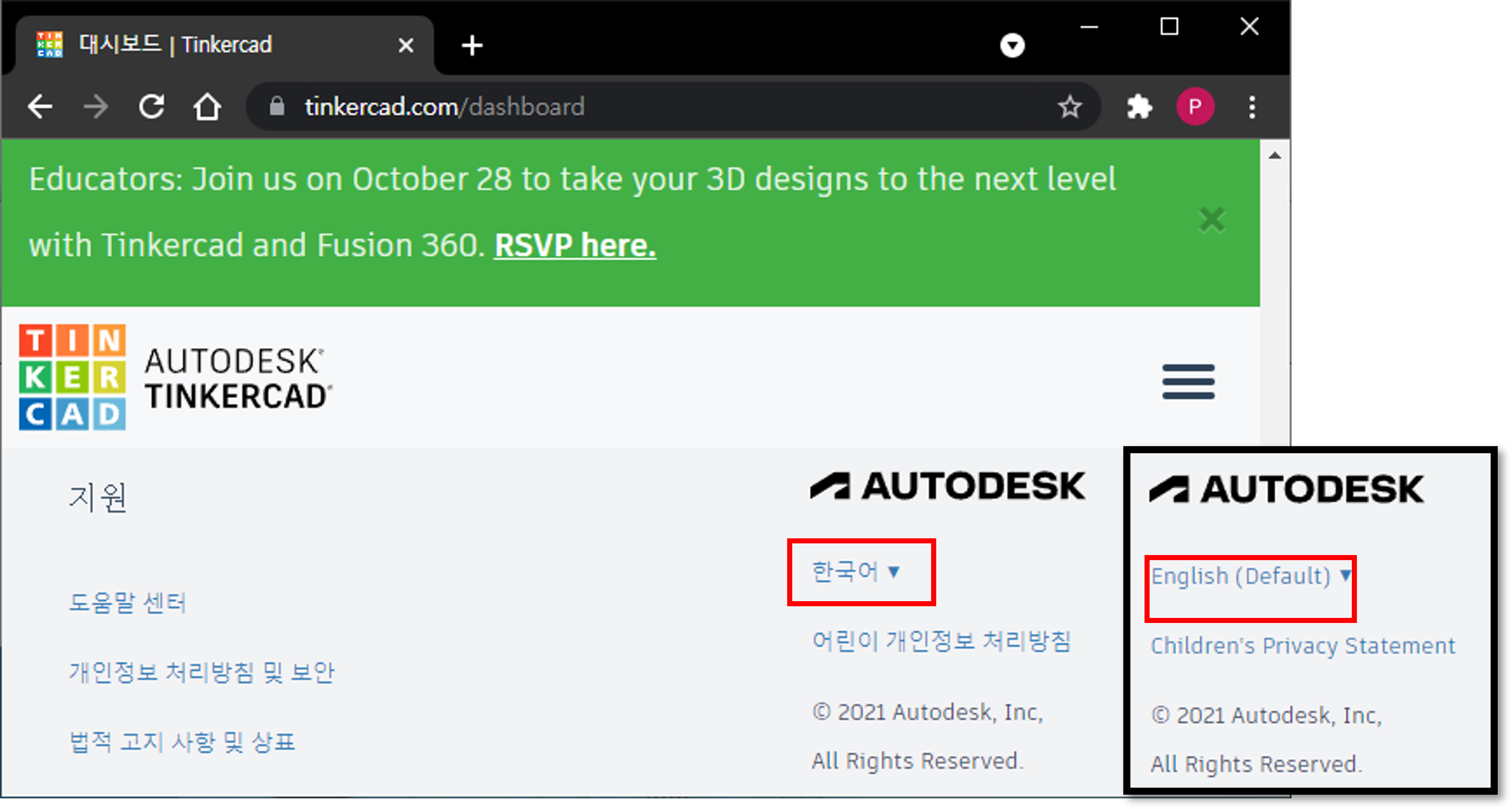Navigate back in the browser

click(40, 107)
